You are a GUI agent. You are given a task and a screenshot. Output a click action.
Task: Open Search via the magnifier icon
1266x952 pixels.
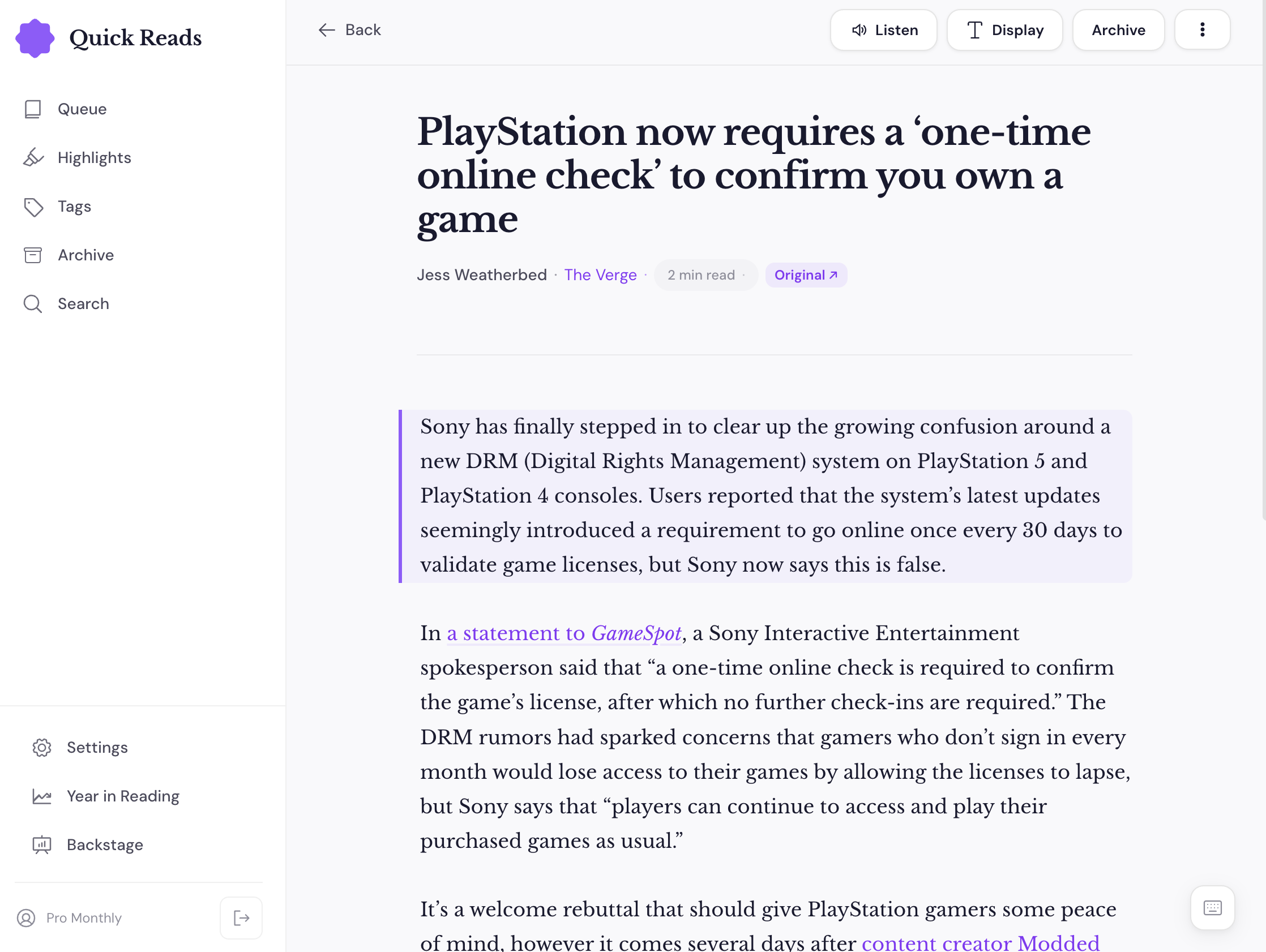[33, 304]
